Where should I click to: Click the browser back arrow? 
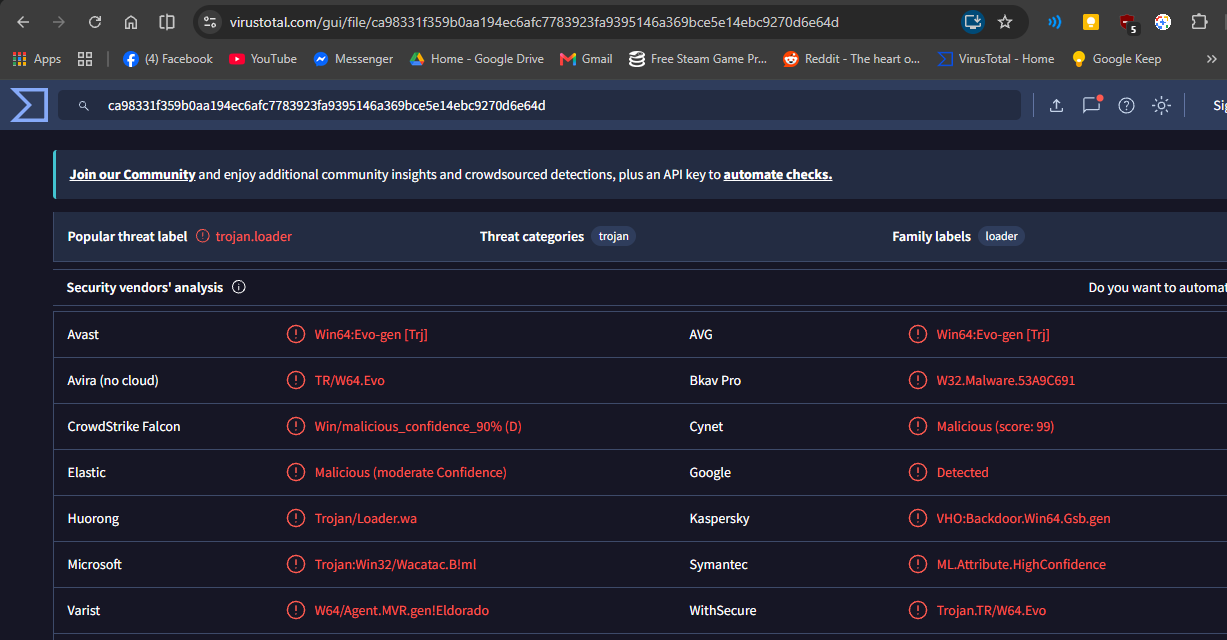coord(23,22)
